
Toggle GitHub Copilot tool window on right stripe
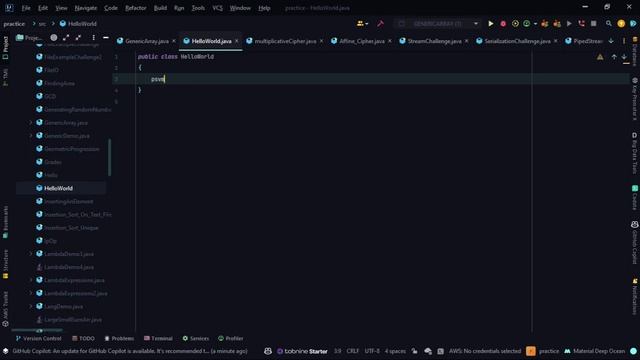coord(635,242)
